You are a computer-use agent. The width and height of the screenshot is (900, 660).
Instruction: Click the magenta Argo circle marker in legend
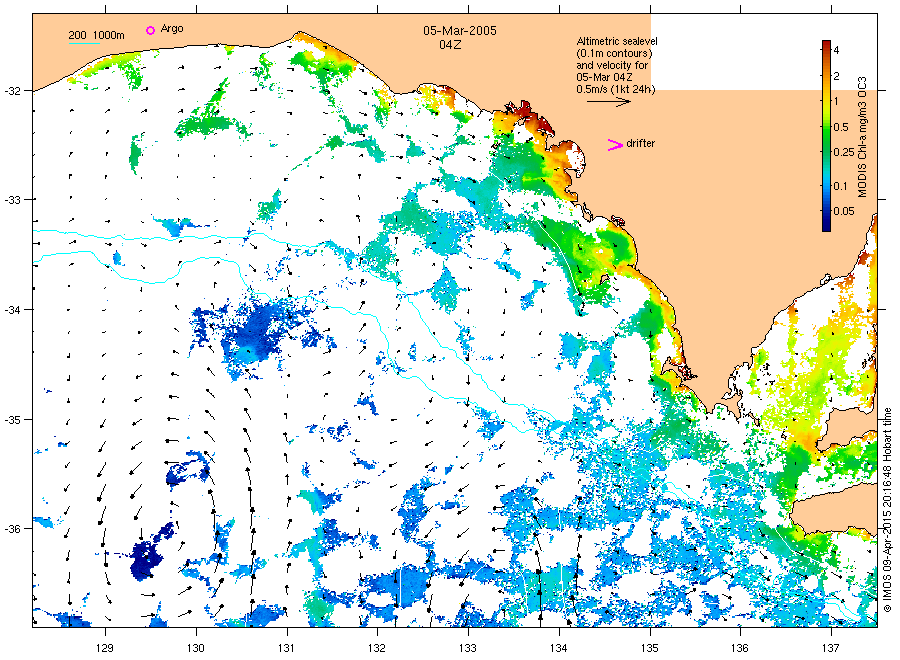point(150,30)
